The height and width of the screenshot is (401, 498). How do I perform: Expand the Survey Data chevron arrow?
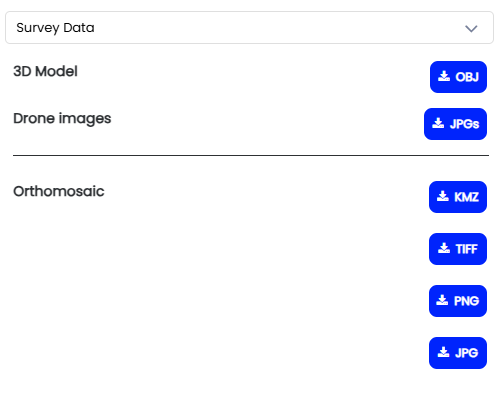[x=471, y=29]
